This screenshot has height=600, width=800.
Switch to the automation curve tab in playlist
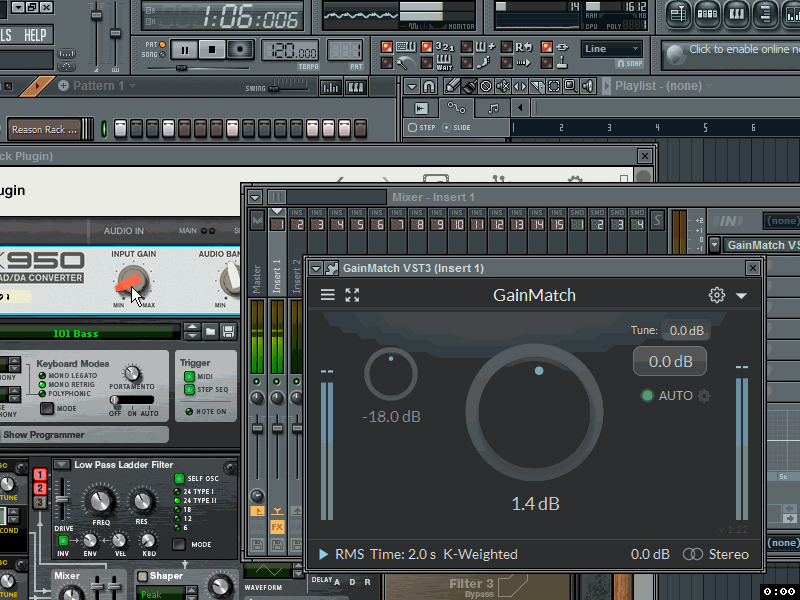pos(456,108)
